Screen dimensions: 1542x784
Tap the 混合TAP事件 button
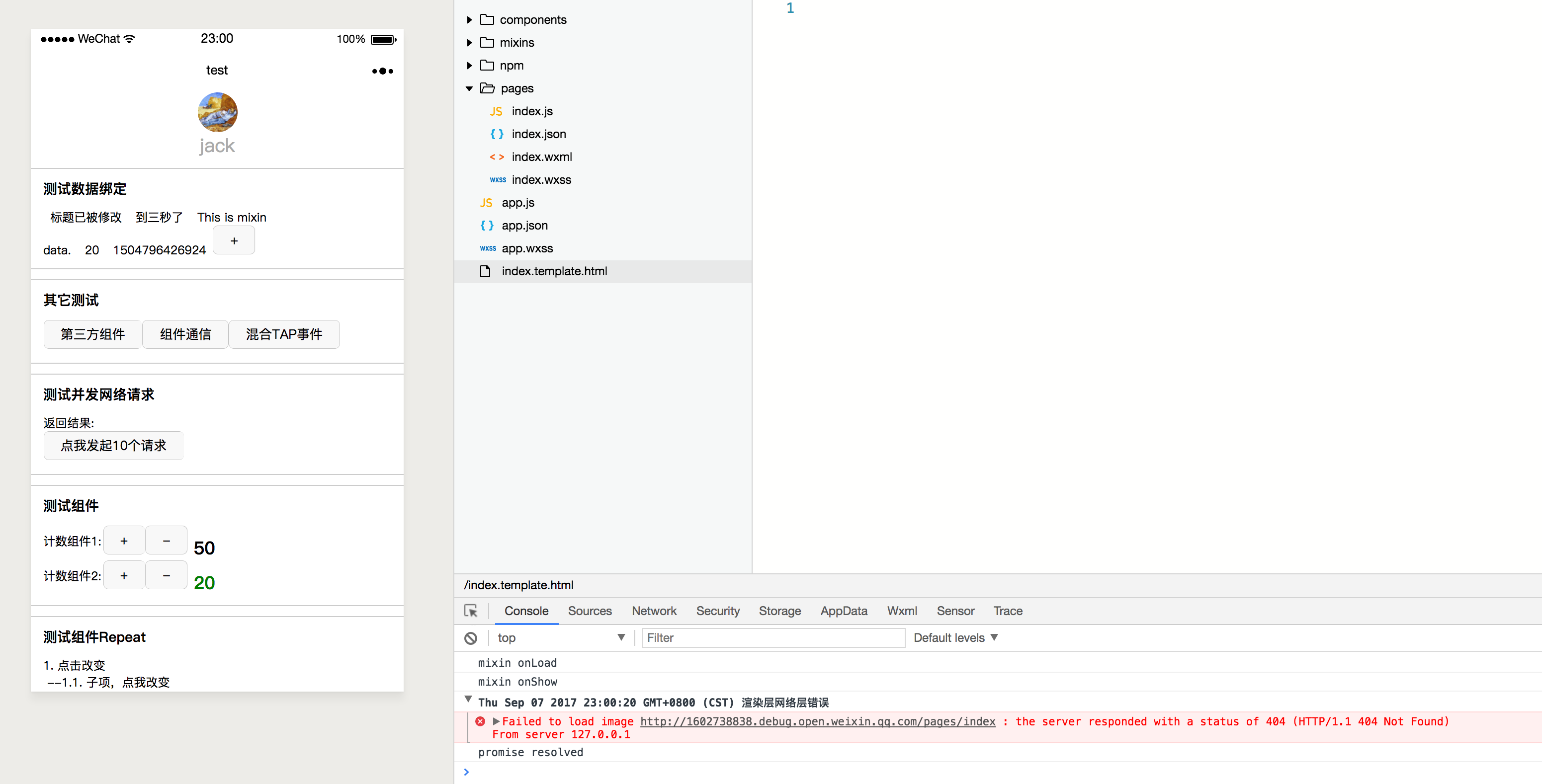(x=284, y=334)
